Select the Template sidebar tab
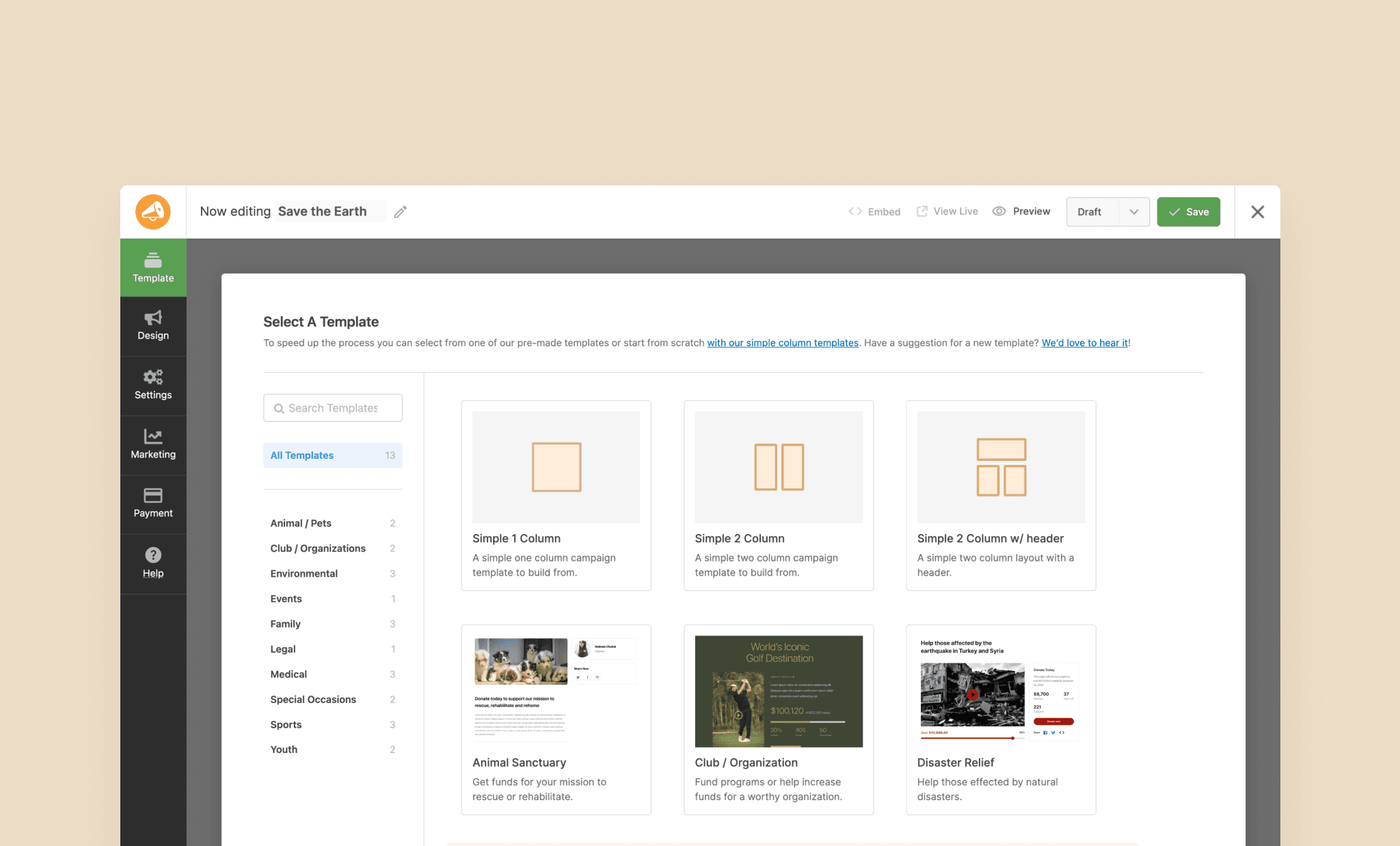1400x846 pixels. pyautogui.click(x=153, y=267)
